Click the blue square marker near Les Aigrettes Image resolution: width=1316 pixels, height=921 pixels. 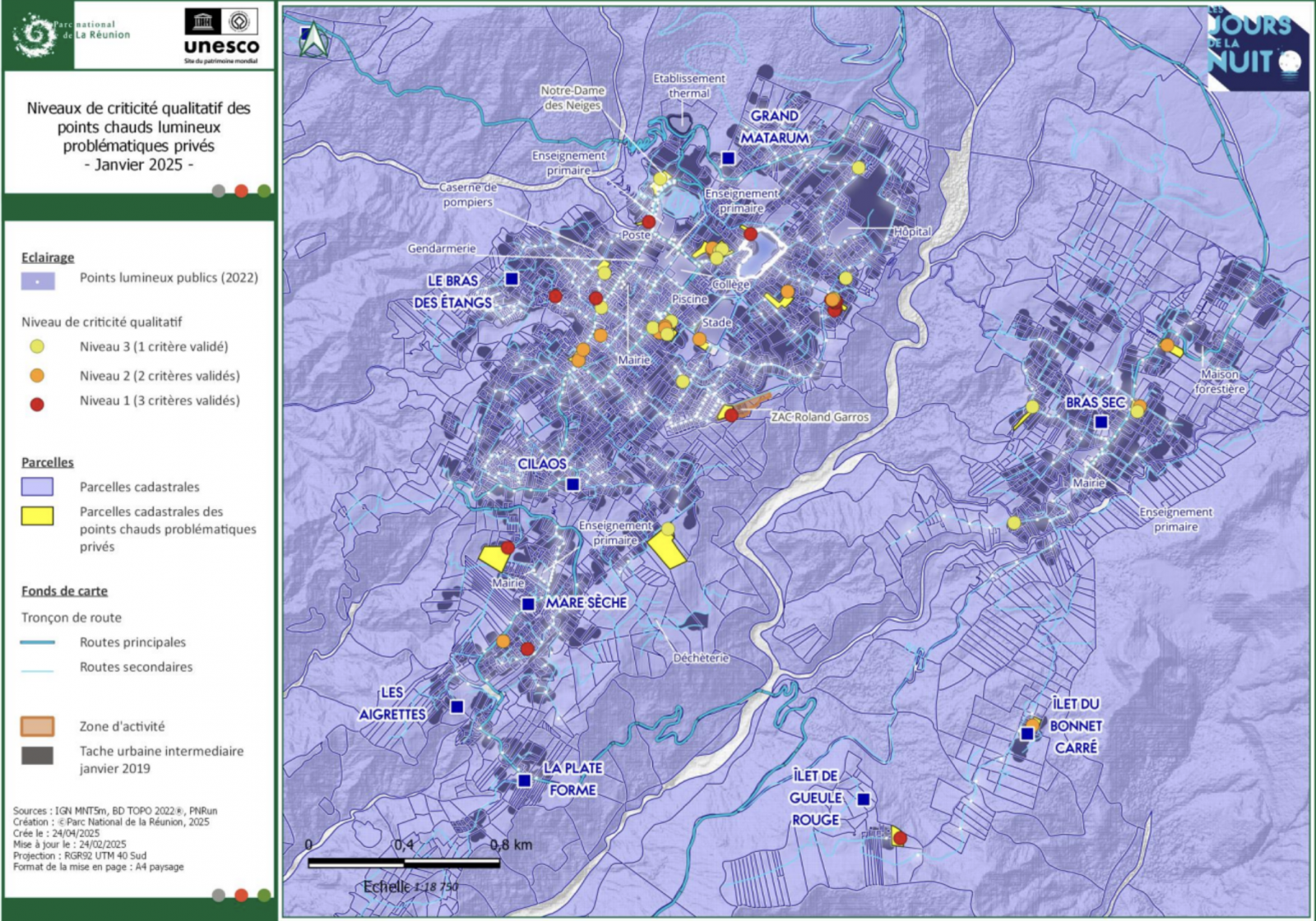pyautogui.click(x=457, y=706)
